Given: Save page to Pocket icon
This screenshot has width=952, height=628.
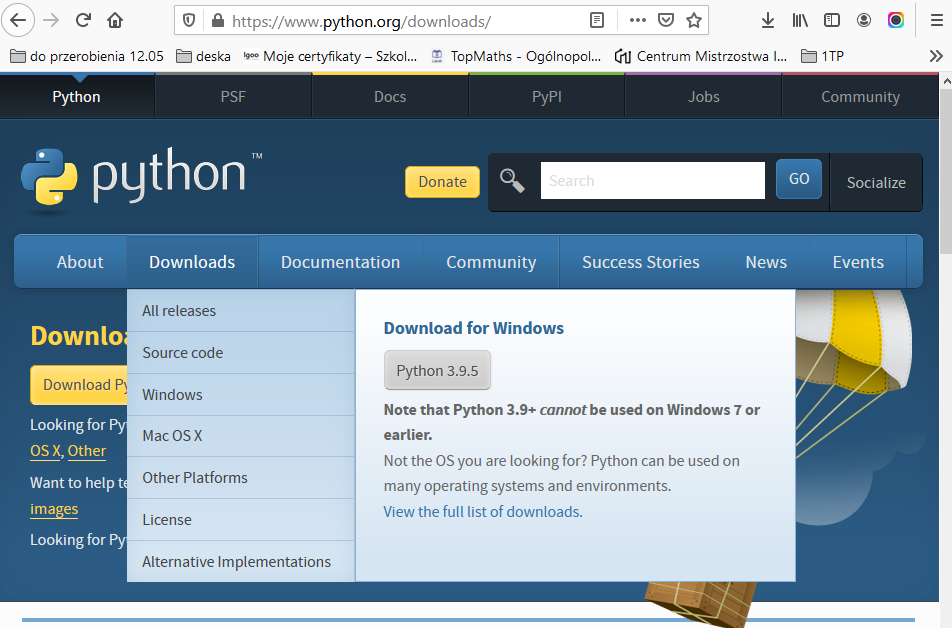Looking at the screenshot, I should 666,21.
